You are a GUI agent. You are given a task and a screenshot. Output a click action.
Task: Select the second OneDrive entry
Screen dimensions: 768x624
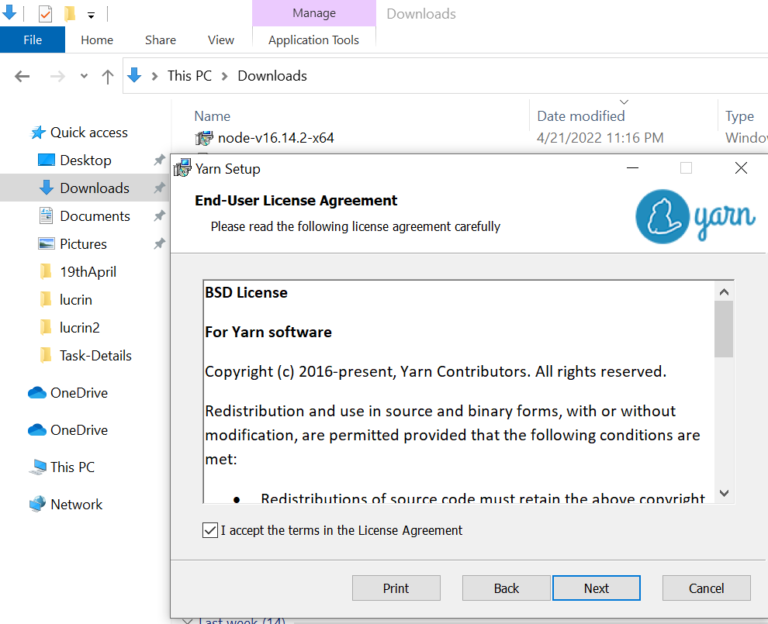79,430
